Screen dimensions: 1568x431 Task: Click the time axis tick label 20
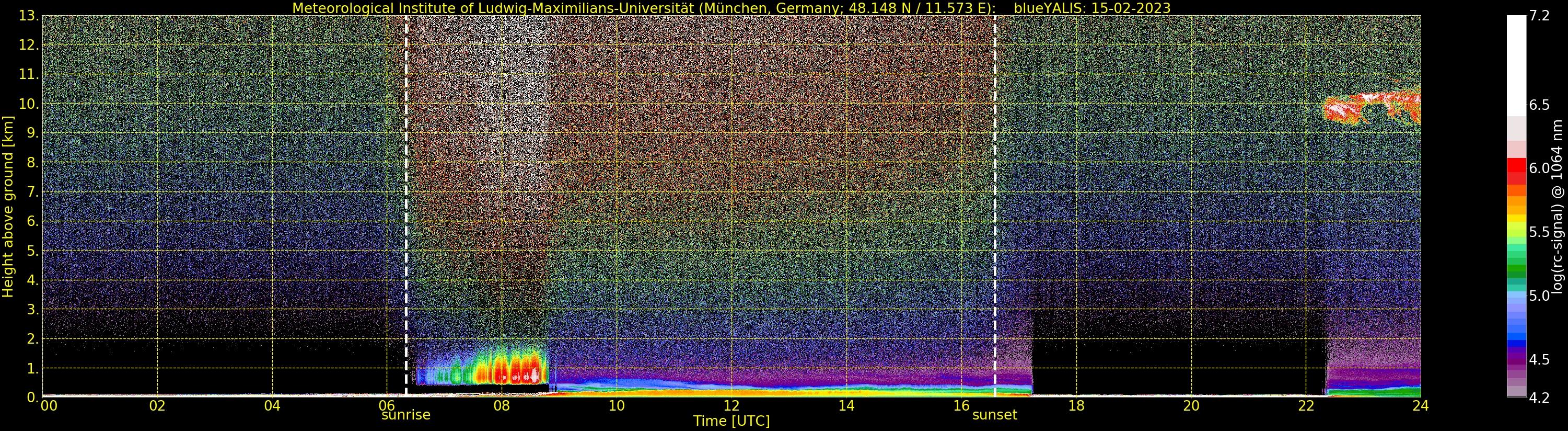[x=1191, y=406]
